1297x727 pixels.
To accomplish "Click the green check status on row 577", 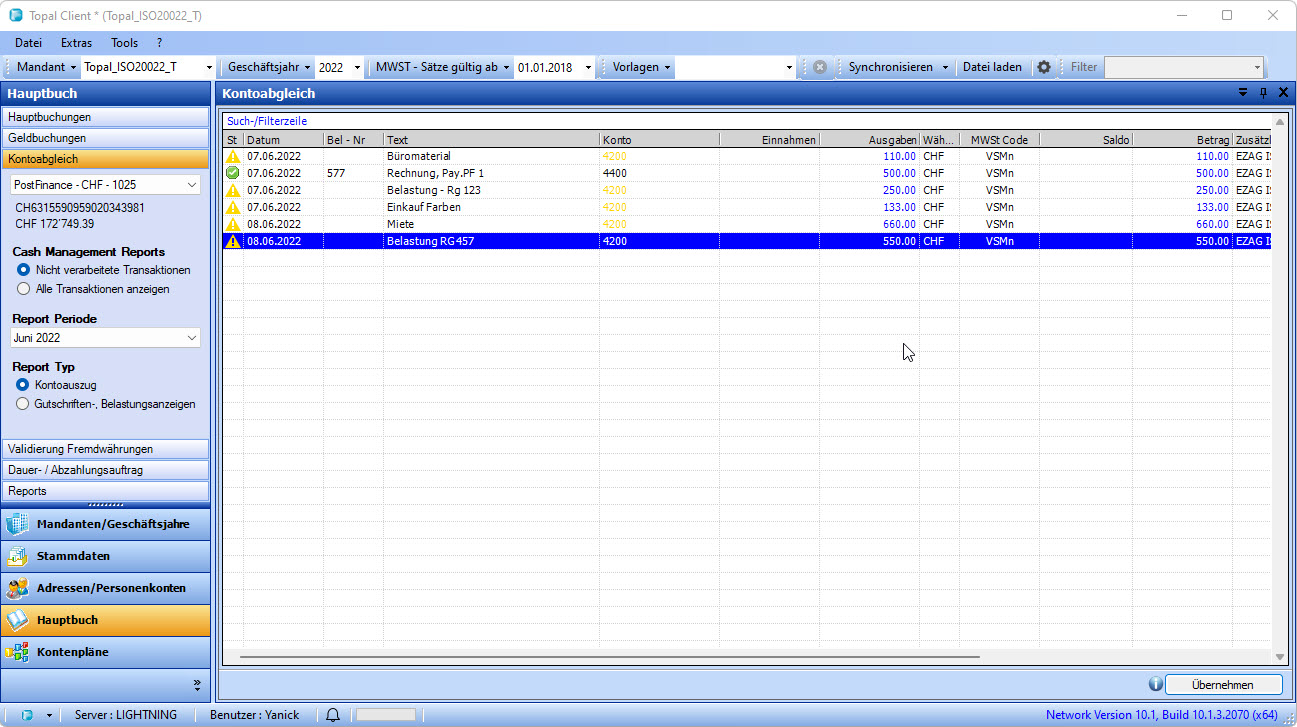I will (x=232, y=174).
